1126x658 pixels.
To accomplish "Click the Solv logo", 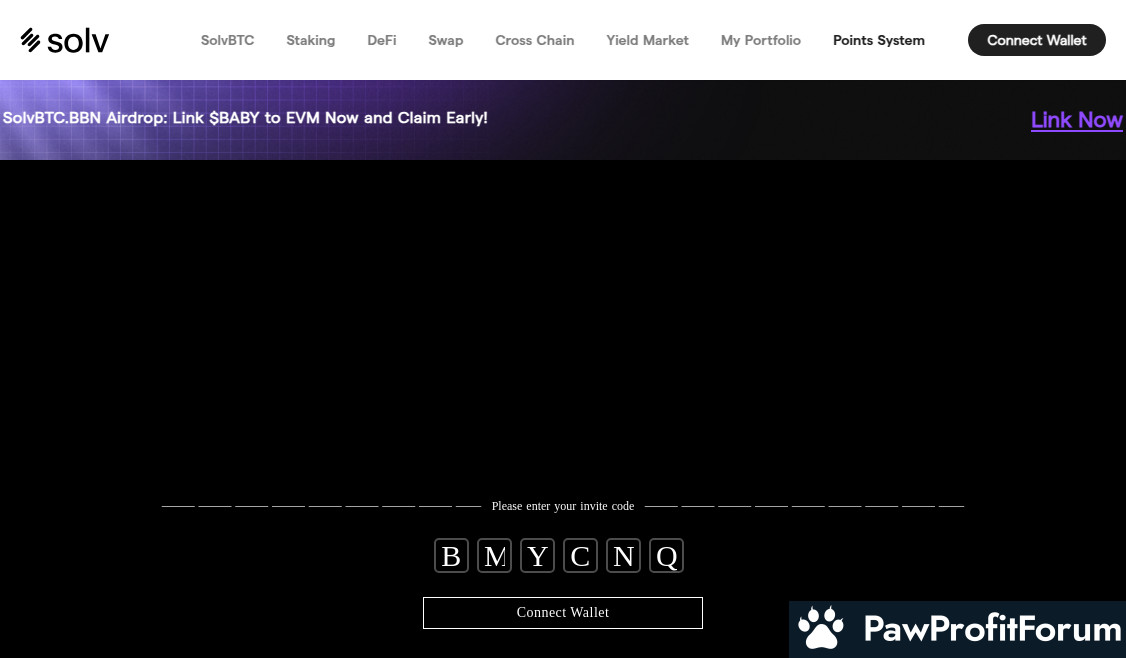I will coord(65,40).
